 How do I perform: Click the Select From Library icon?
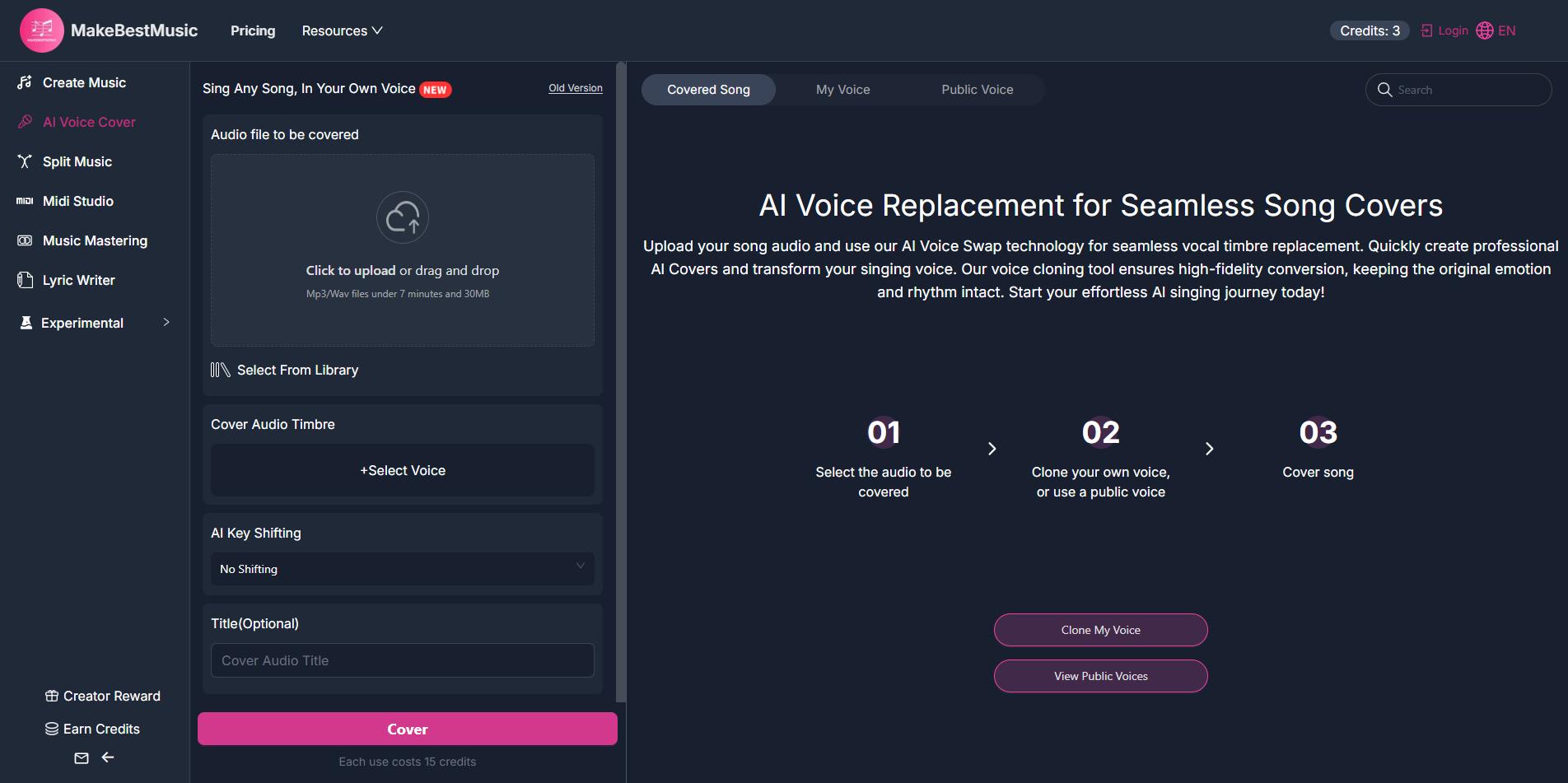click(x=220, y=371)
